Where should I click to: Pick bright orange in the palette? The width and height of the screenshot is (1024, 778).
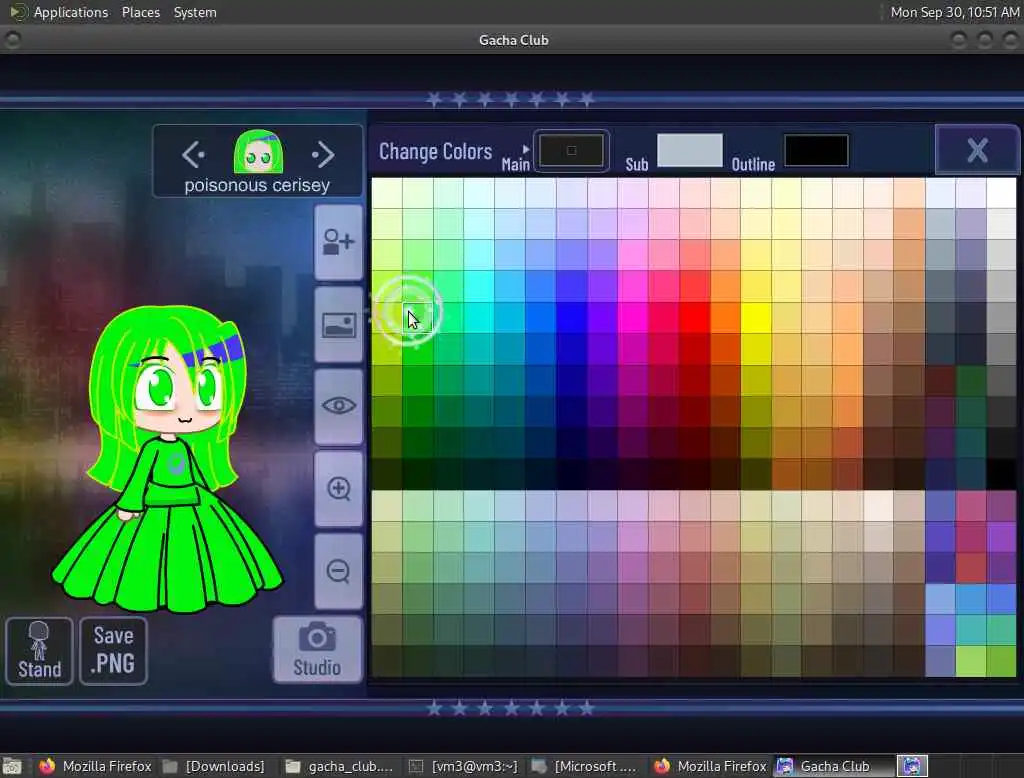725,317
